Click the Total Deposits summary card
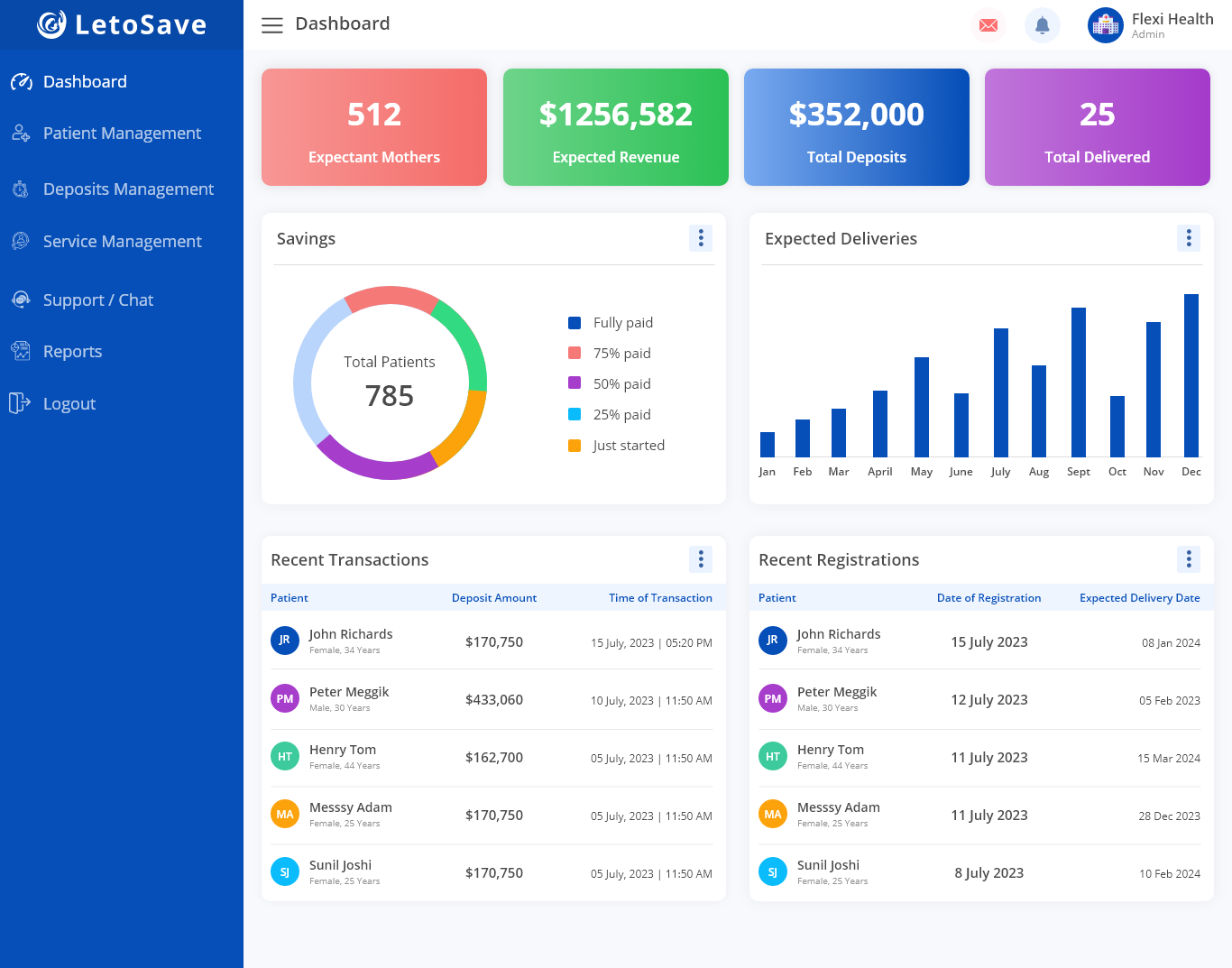1232x968 pixels. coord(857,127)
